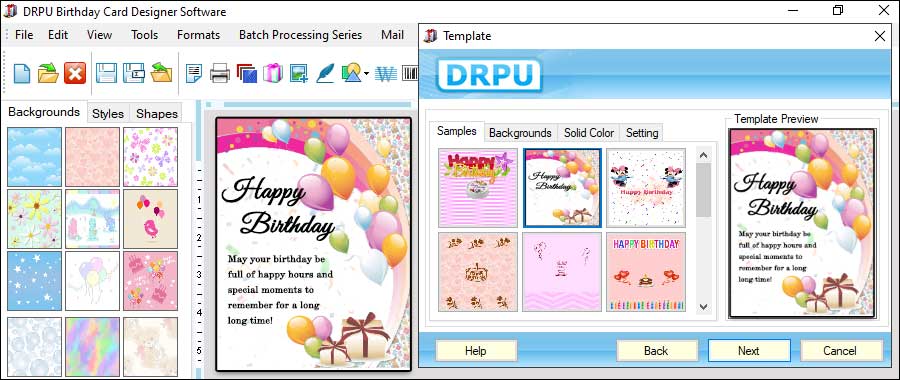Choose the blue stars background
900x380 pixels.
(x=34, y=281)
